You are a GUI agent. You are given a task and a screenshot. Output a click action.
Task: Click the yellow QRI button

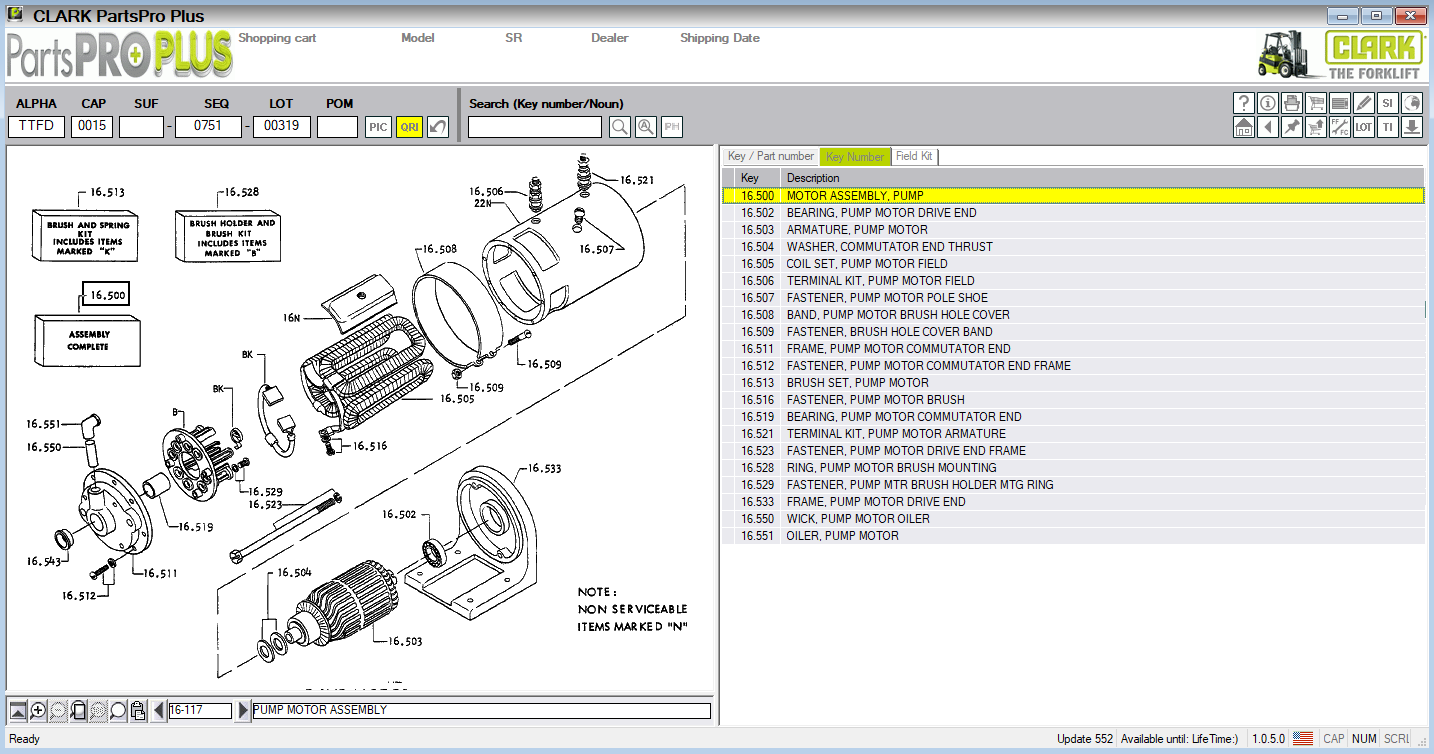pos(409,127)
